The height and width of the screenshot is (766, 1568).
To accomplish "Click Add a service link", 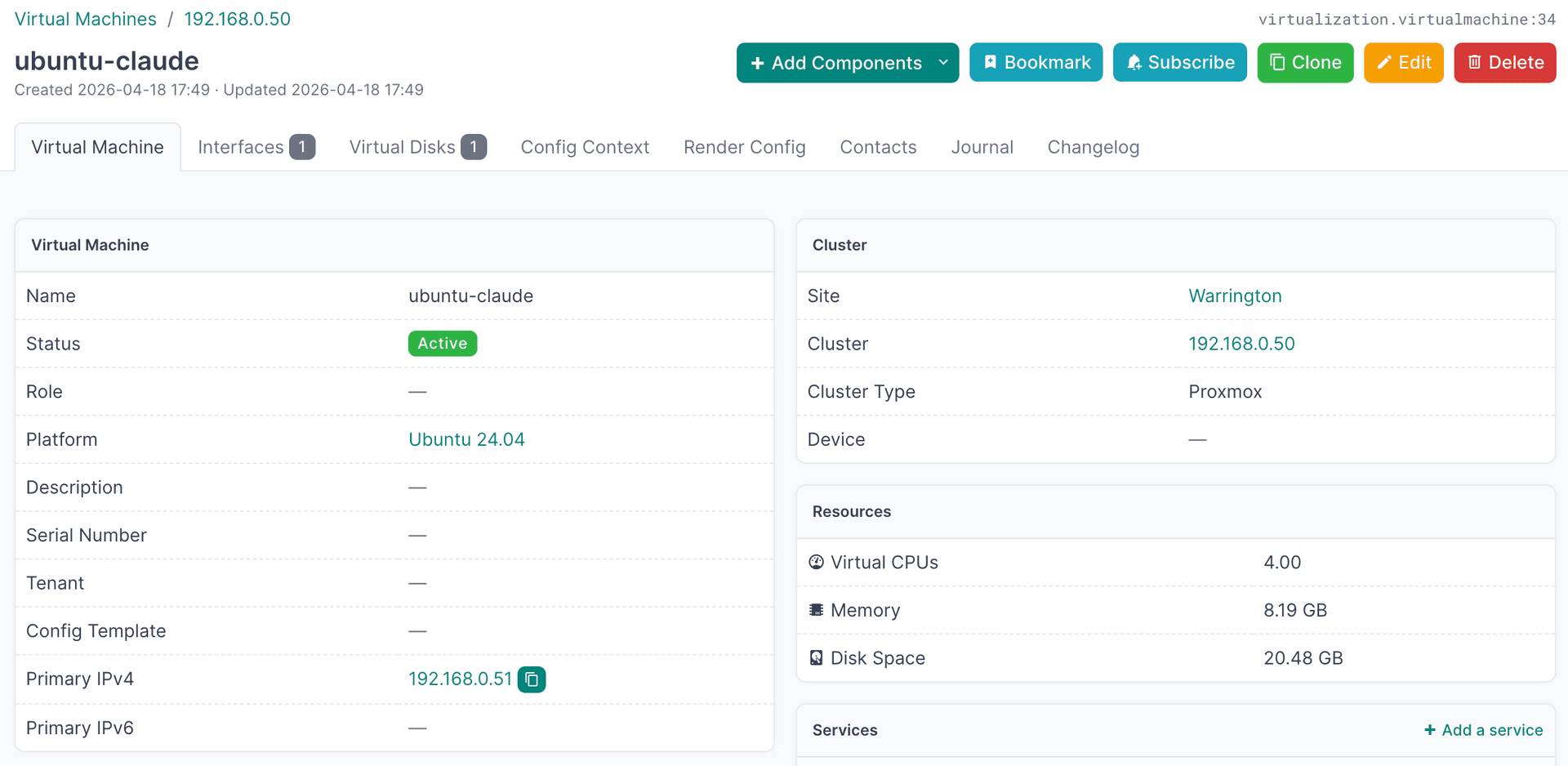I will click(1483, 730).
